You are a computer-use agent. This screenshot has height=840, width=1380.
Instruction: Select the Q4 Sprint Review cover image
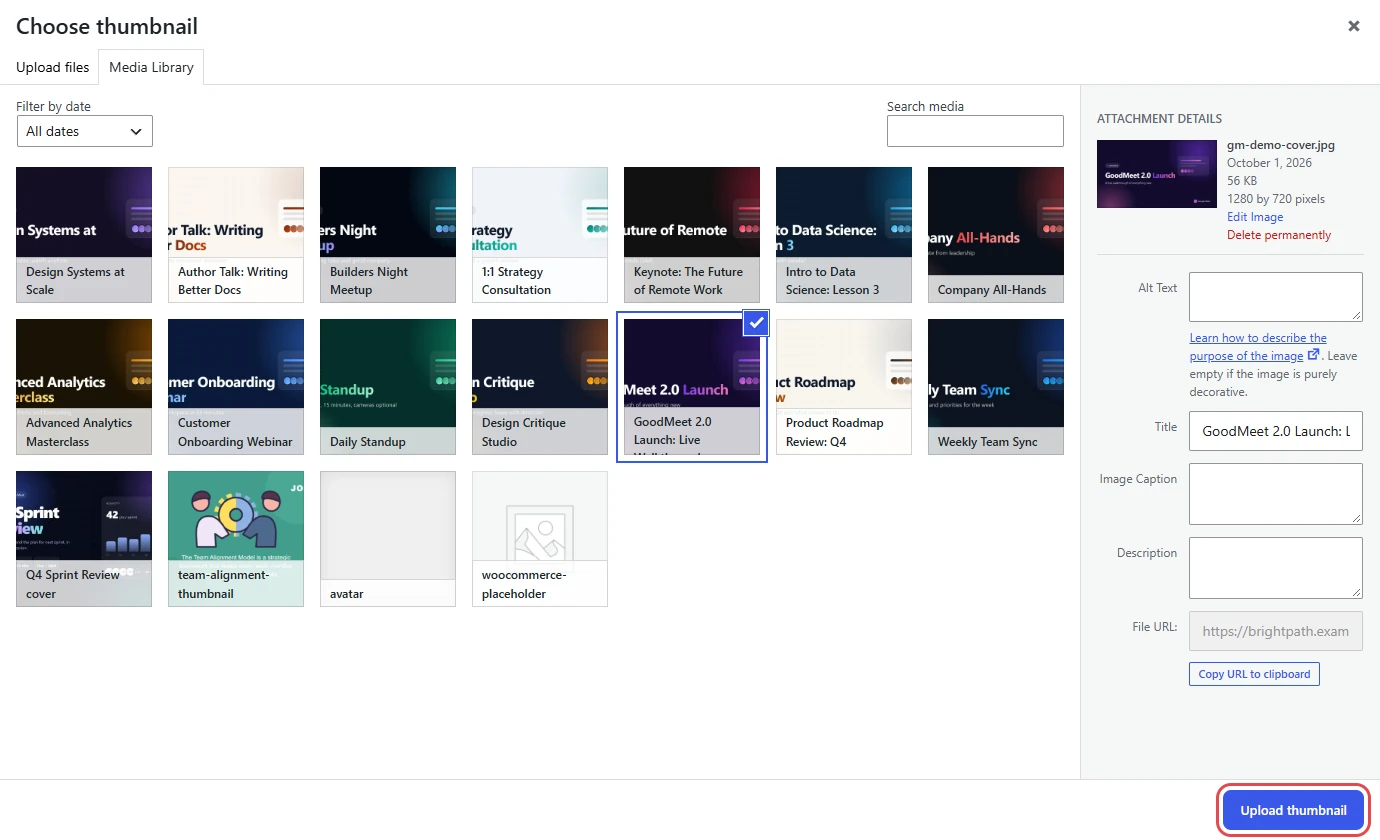84,539
